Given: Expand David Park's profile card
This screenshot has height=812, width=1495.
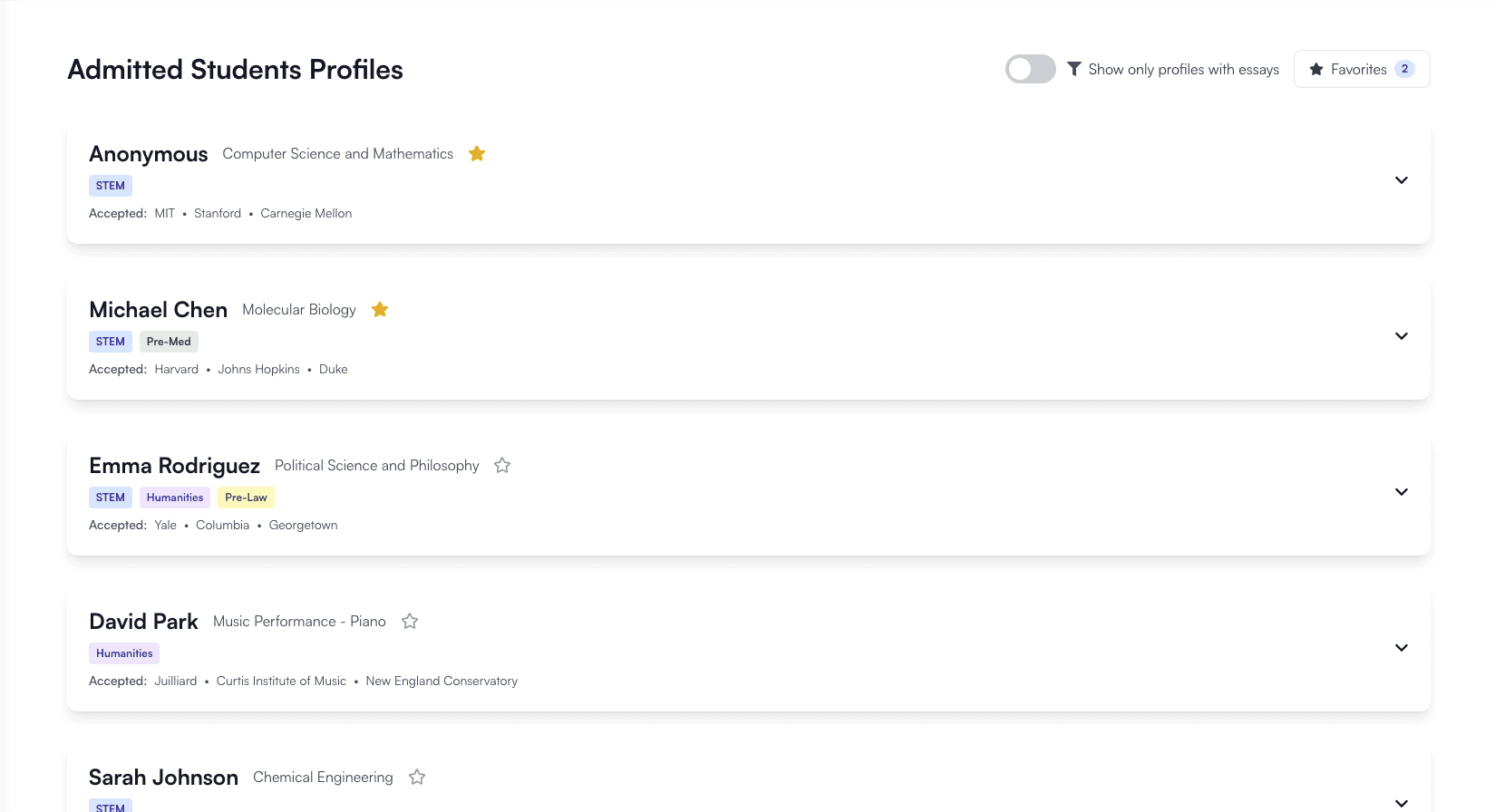Looking at the screenshot, I should 1402,648.
